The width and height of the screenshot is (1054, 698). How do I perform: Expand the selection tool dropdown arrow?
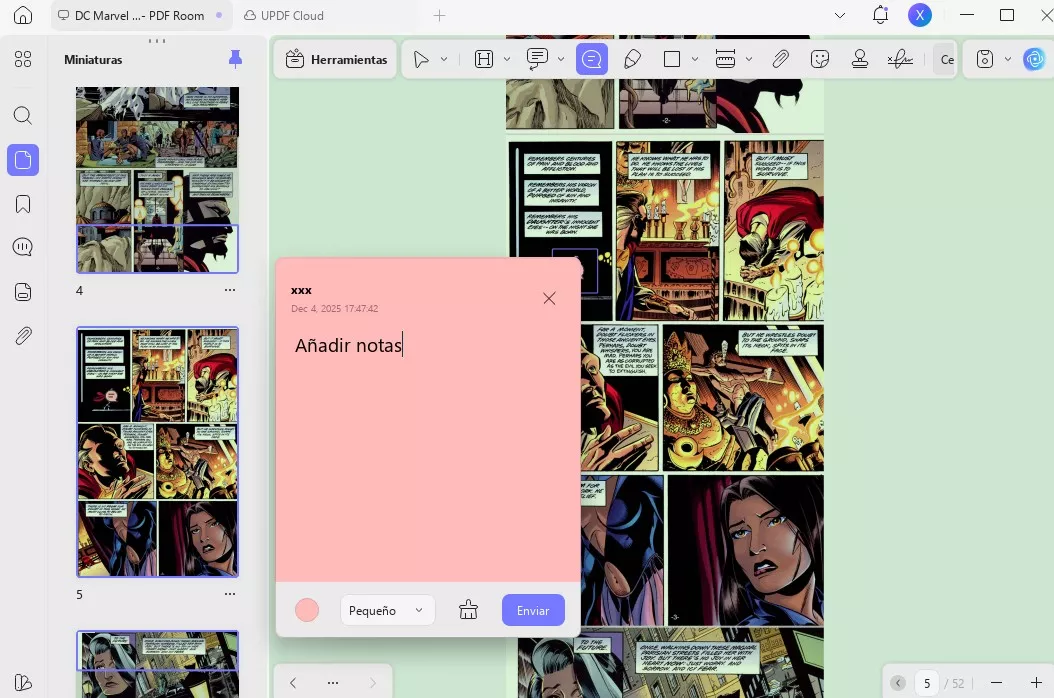[x=444, y=60]
